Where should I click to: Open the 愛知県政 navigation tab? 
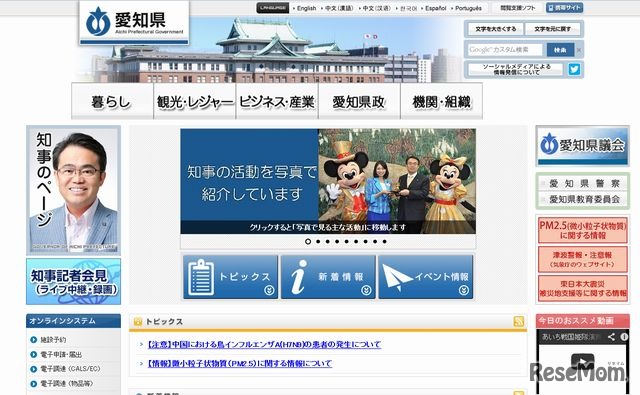(359, 101)
